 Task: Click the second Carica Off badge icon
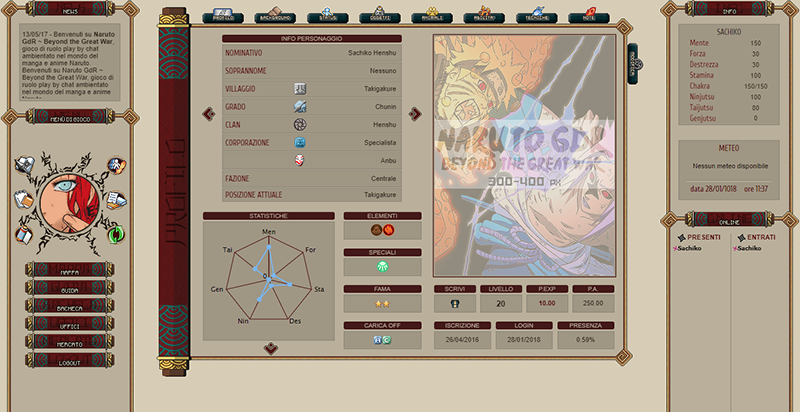point(387,340)
